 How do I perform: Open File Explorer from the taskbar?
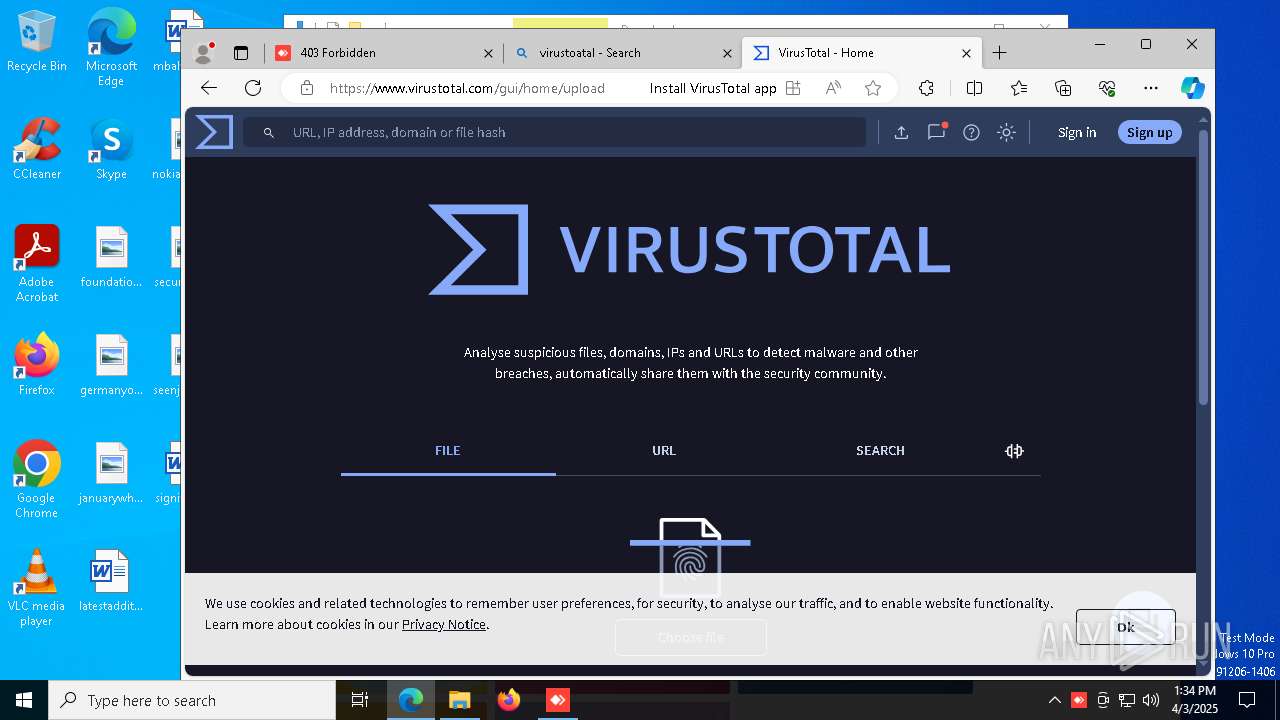(459, 700)
